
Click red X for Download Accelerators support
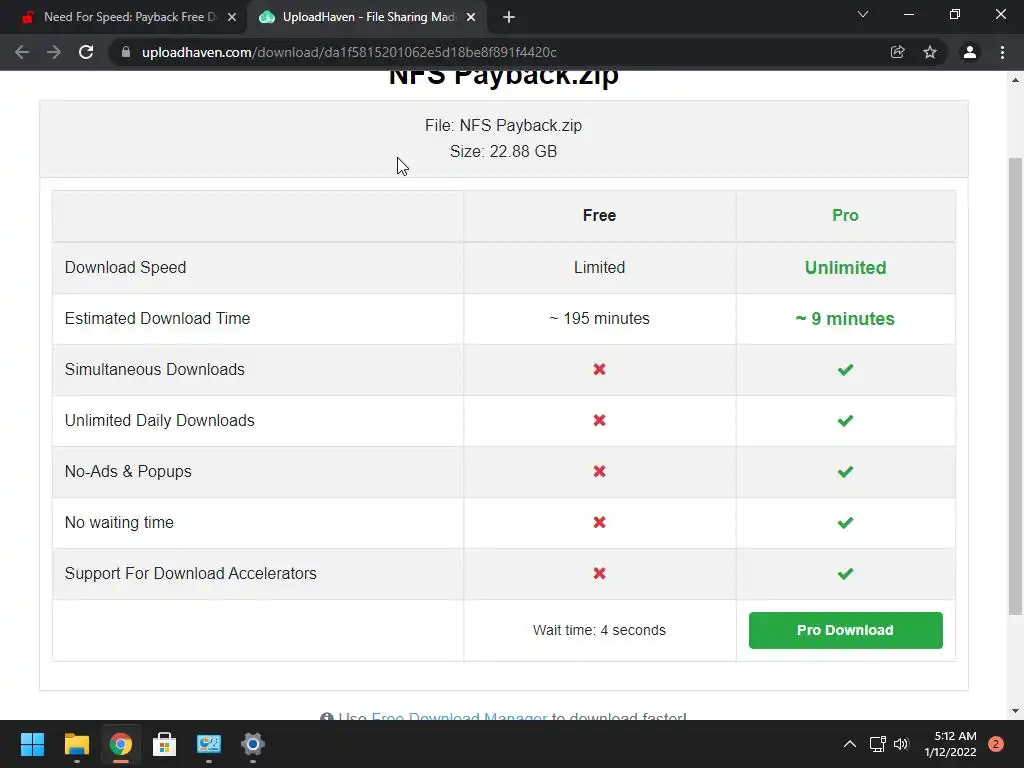pyautogui.click(x=600, y=573)
